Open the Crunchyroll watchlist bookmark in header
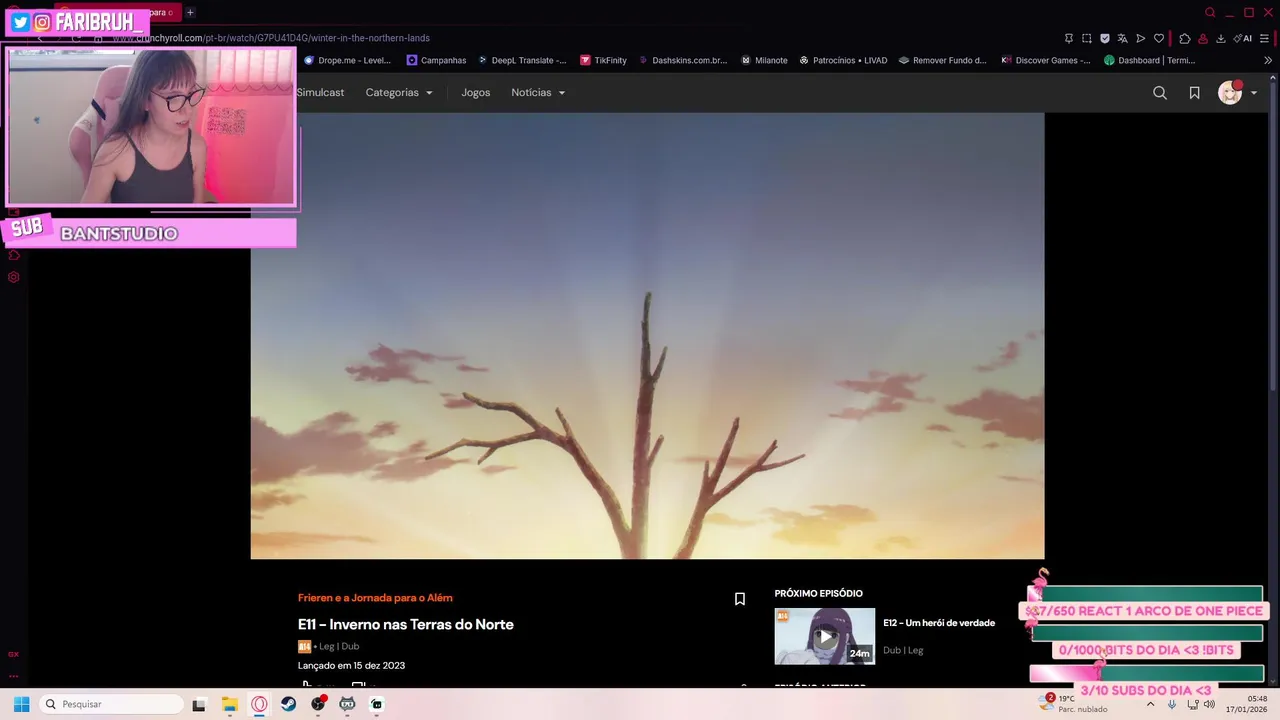The height and width of the screenshot is (720, 1280). point(1194,92)
